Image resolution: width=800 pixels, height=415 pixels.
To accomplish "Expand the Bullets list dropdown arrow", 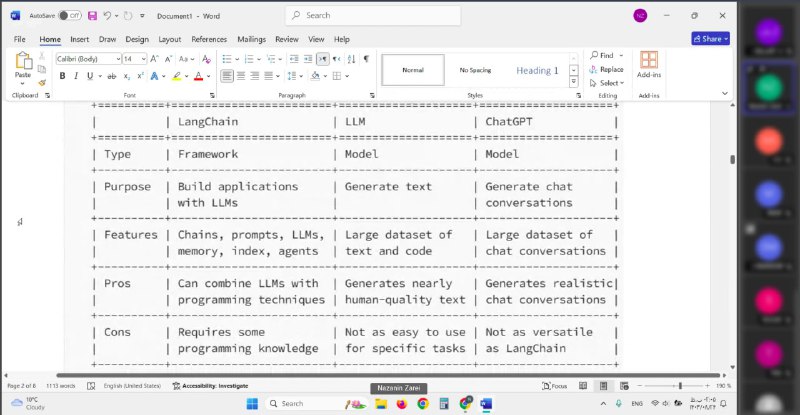I will (x=237, y=60).
